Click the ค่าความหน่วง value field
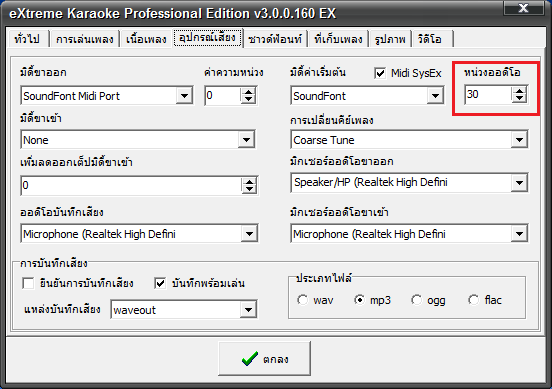The width and height of the screenshot is (552, 389). [x=223, y=95]
